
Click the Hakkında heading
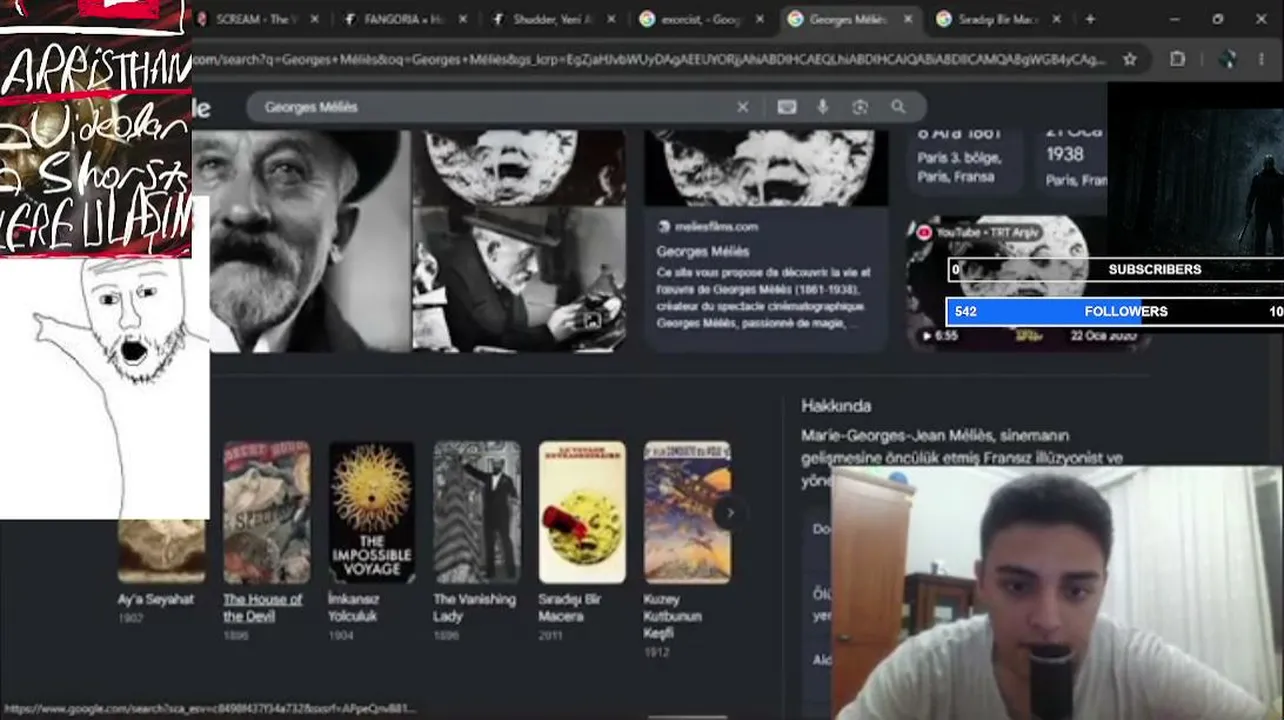[x=836, y=406]
